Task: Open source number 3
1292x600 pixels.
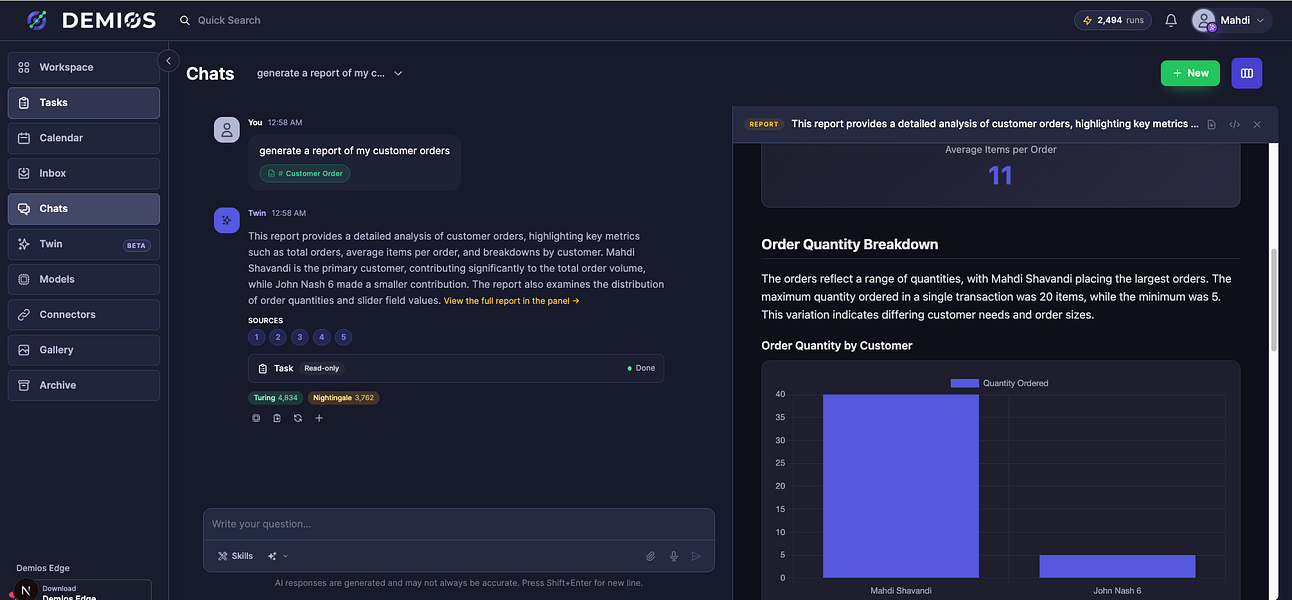Action: (300, 337)
